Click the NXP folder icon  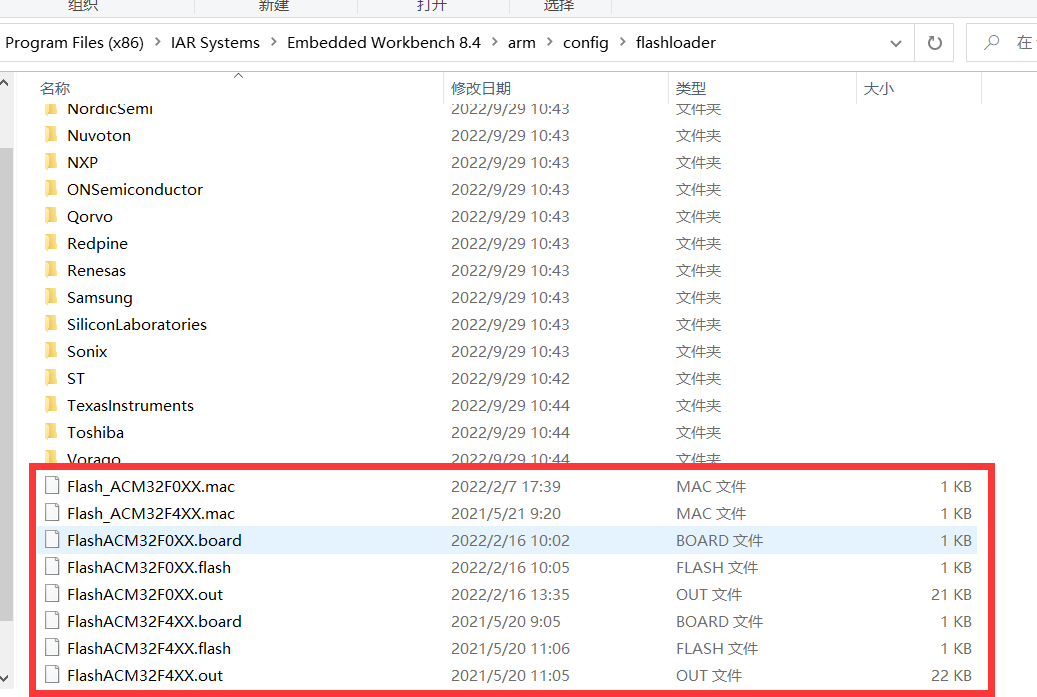pos(52,162)
